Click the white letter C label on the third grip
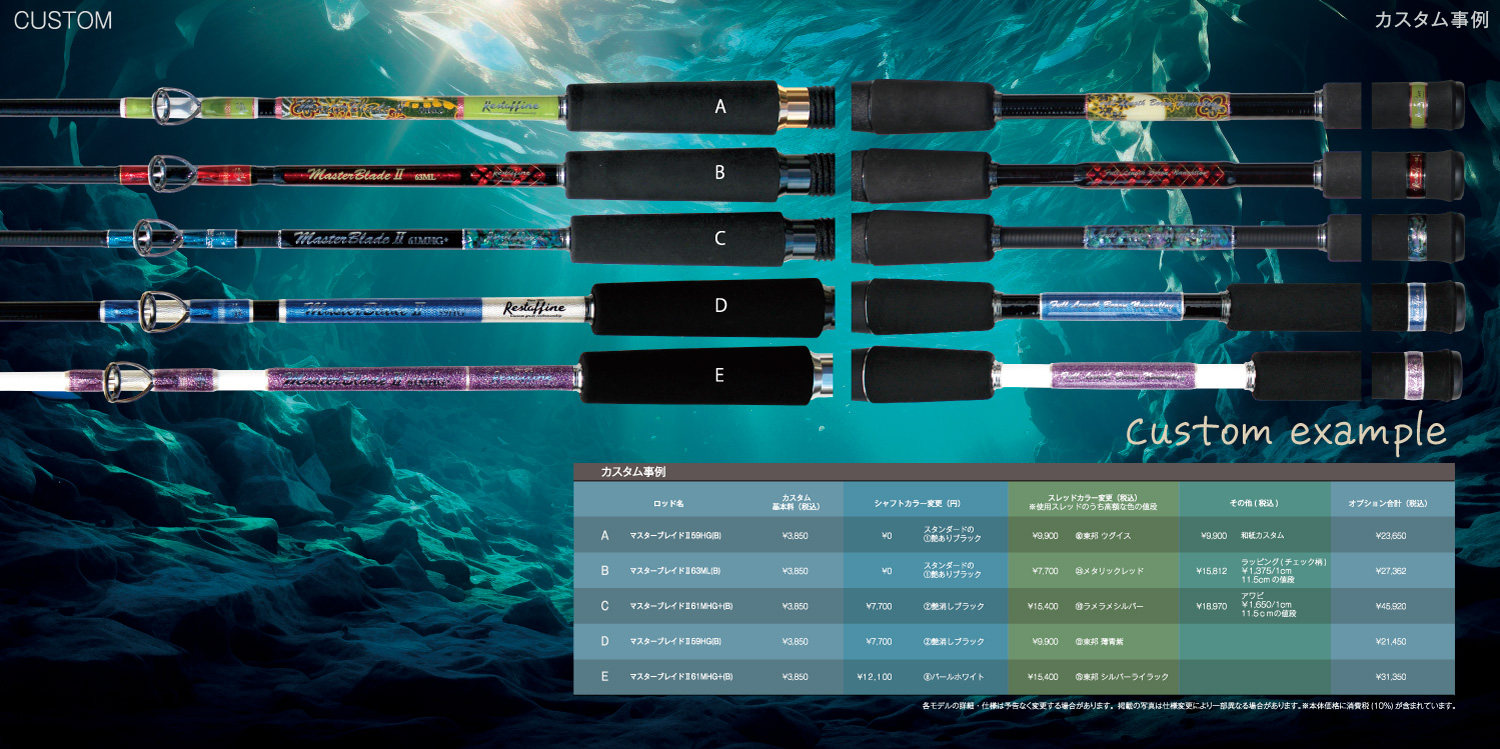This screenshot has height=749, width=1500. click(720, 238)
